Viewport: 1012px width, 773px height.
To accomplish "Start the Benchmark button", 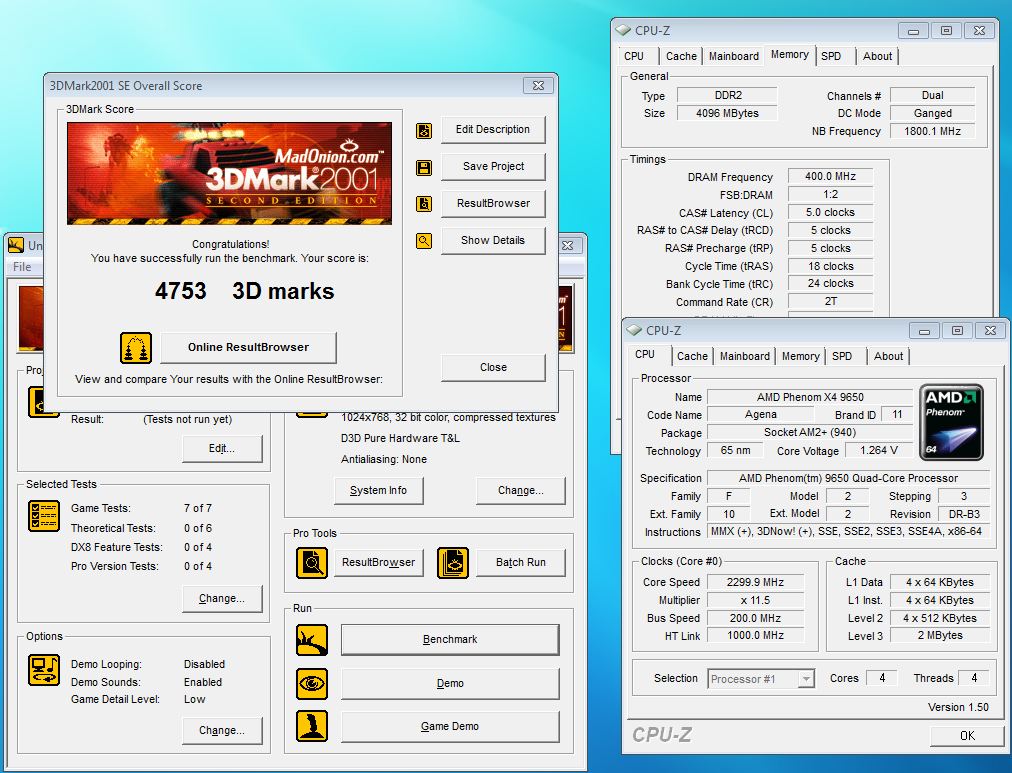I will coord(450,639).
